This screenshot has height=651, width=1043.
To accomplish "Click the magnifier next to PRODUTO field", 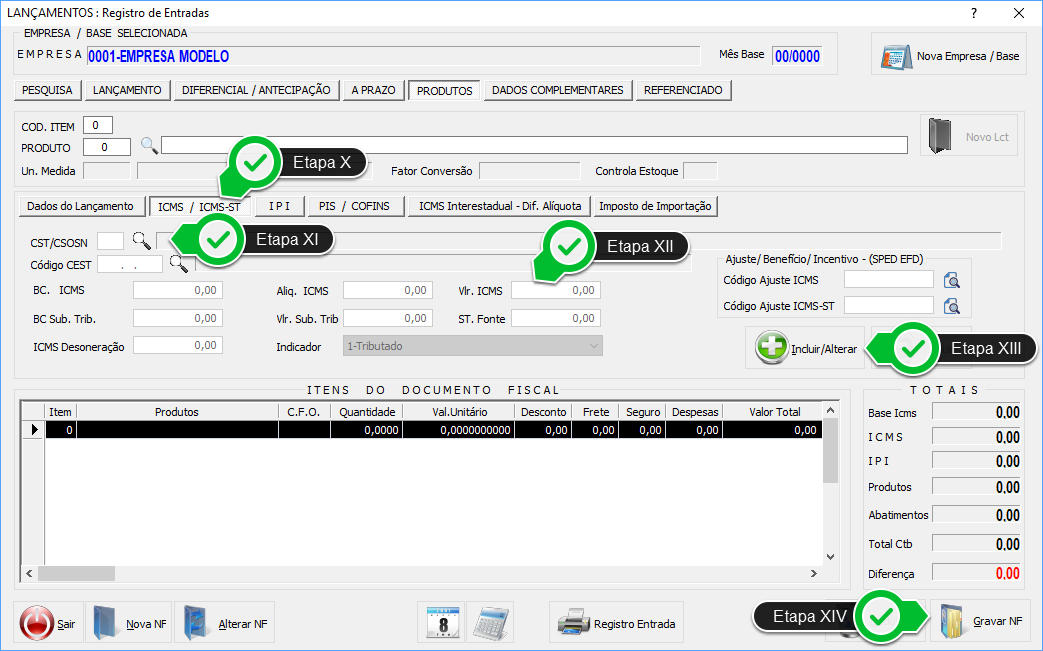I will coord(149,146).
